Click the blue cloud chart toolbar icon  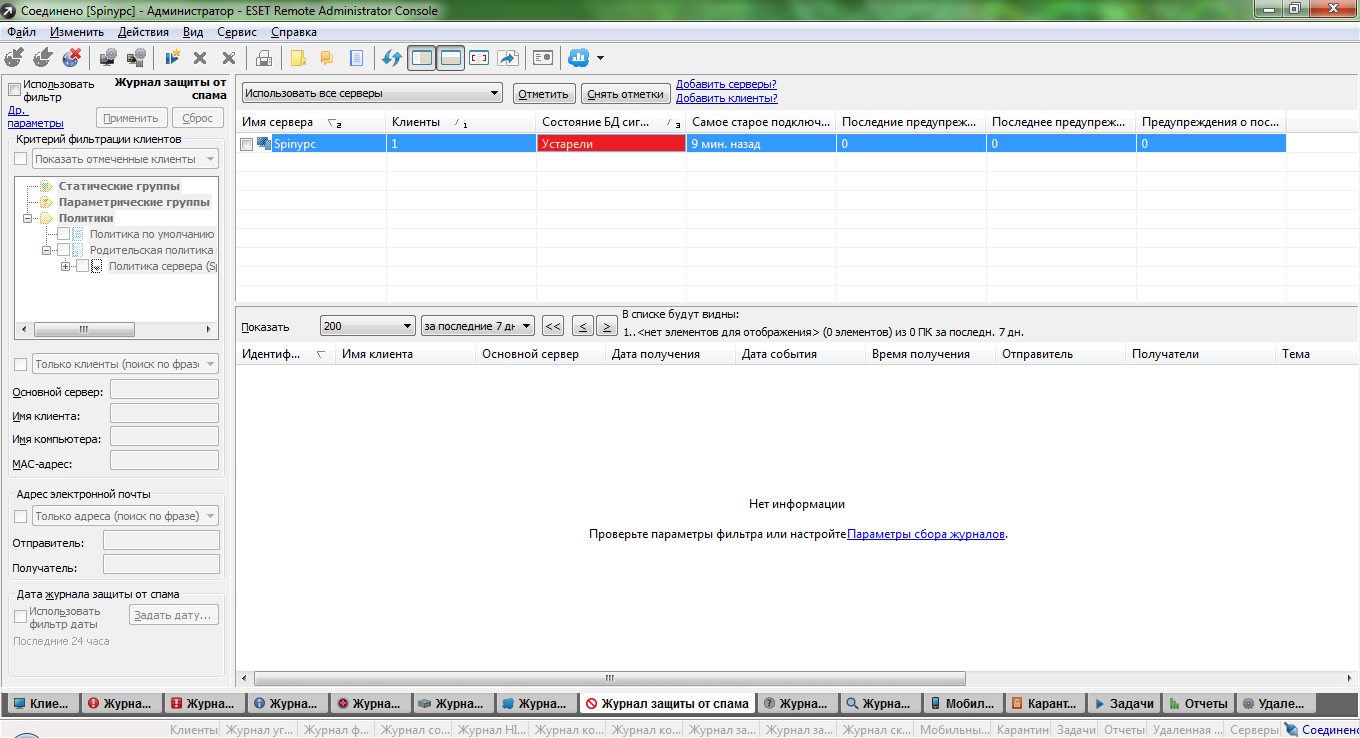579,58
